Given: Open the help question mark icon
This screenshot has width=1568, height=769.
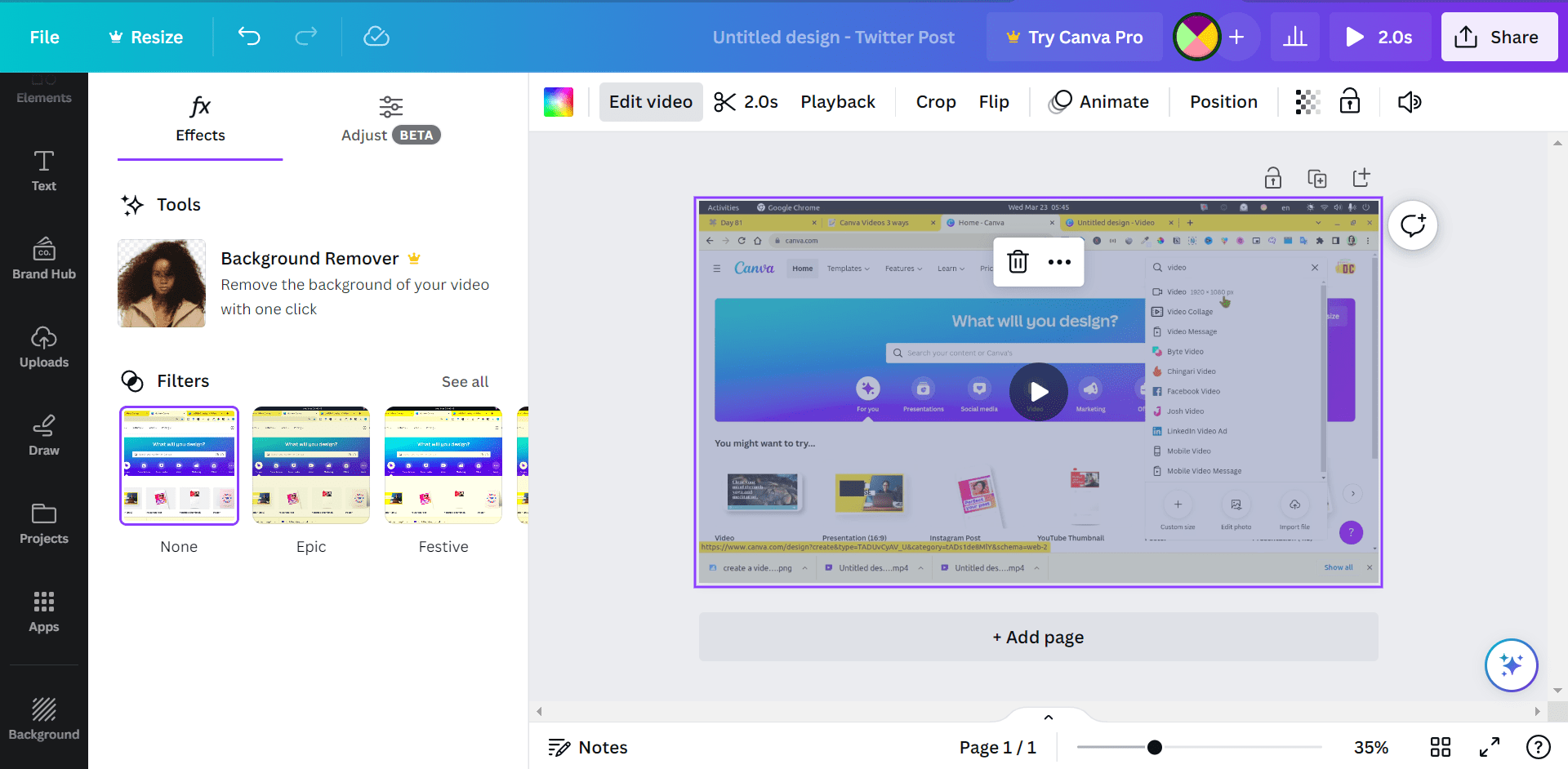Looking at the screenshot, I should [x=1539, y=747].
